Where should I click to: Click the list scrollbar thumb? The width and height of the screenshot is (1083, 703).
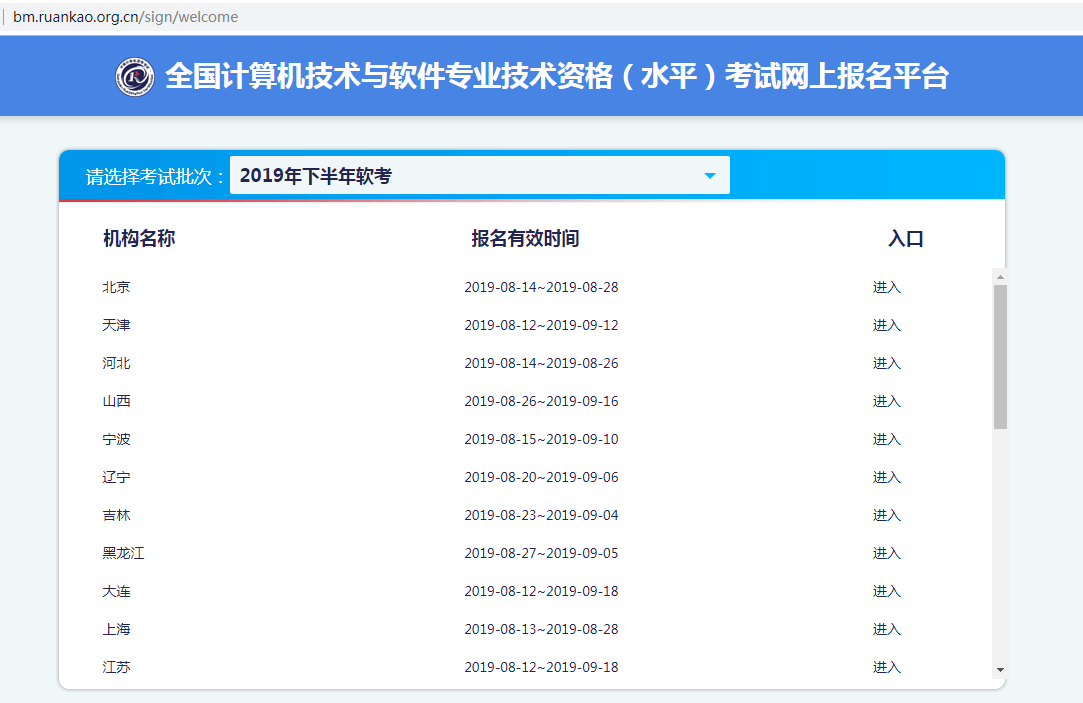click(999, 357)
